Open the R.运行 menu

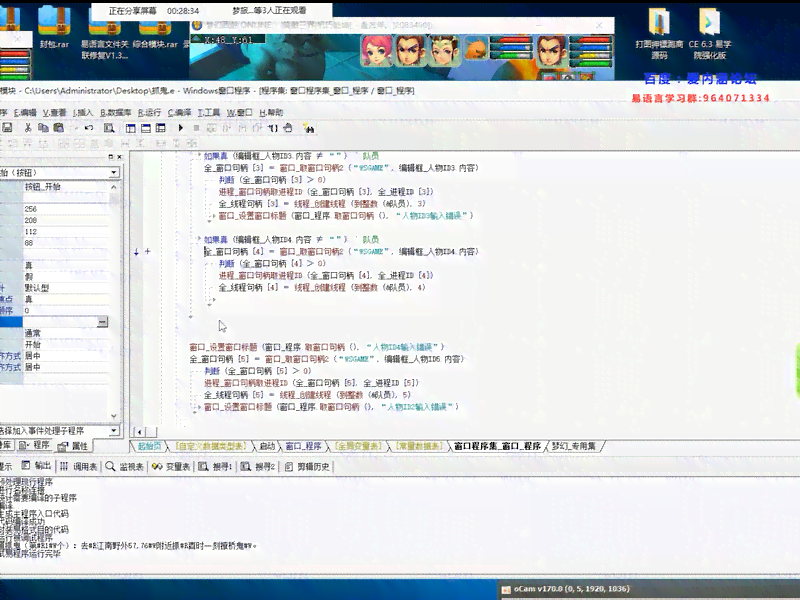tap(149, 112)
